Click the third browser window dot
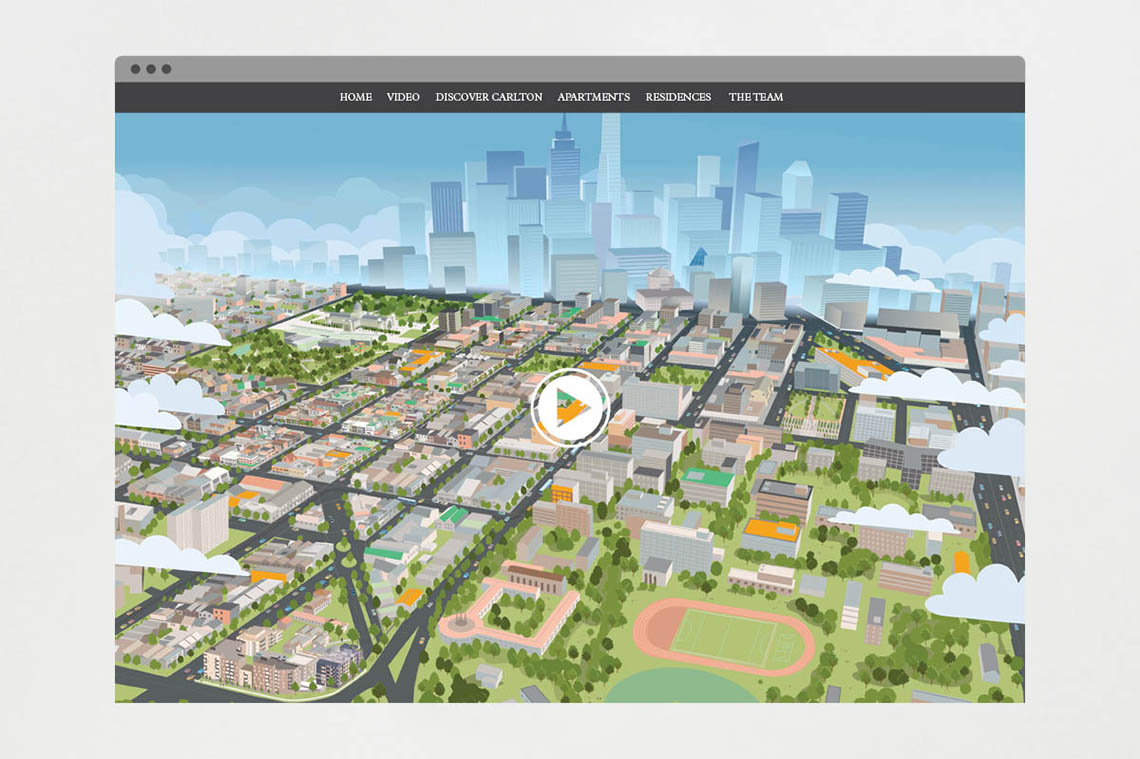Image resolution: width=1140 pixels, height=759 pixels. coord(167,69)
